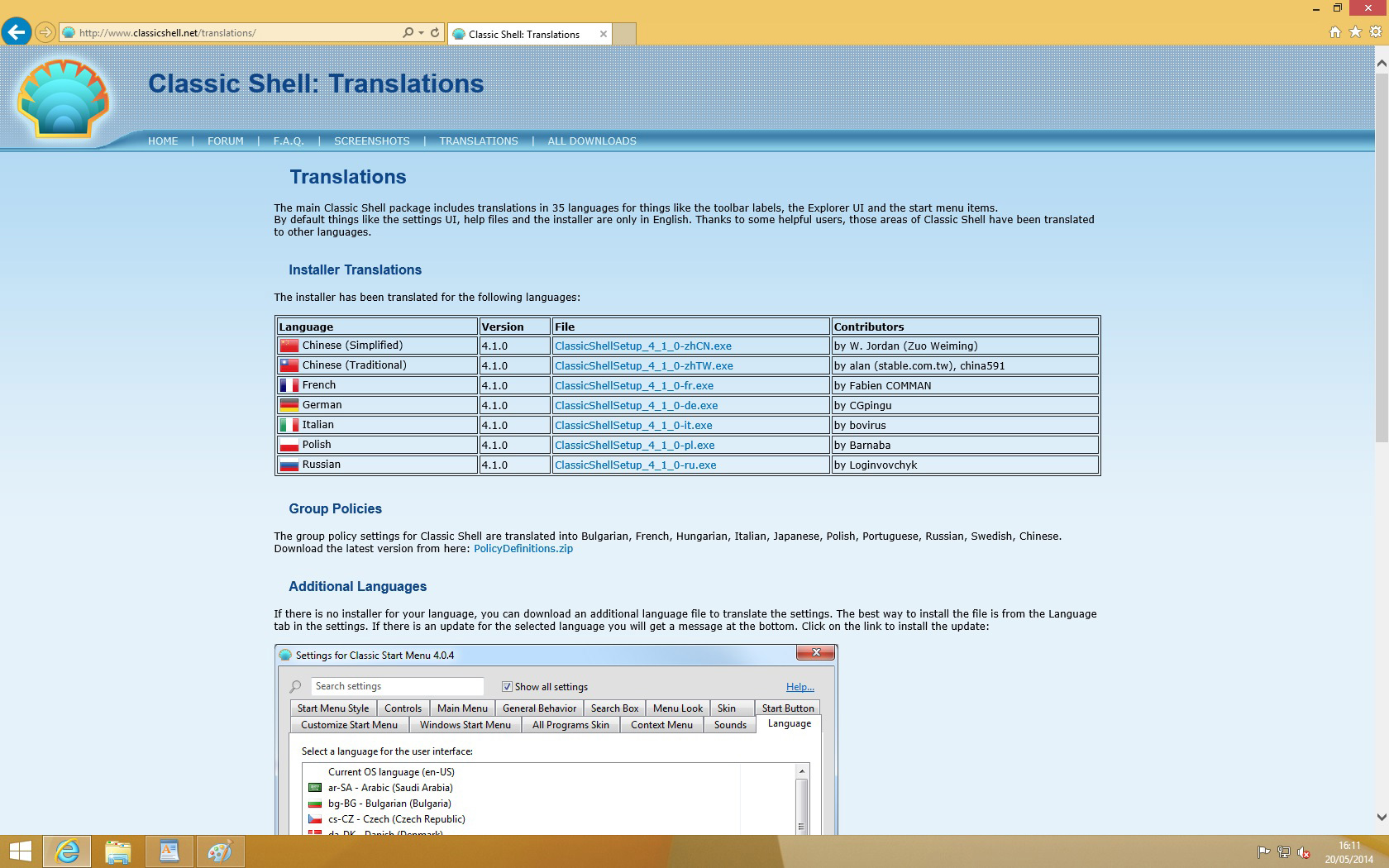Click the Start Menu Style tab
The width and height of the screenshot is (1389, 868).
333,708
